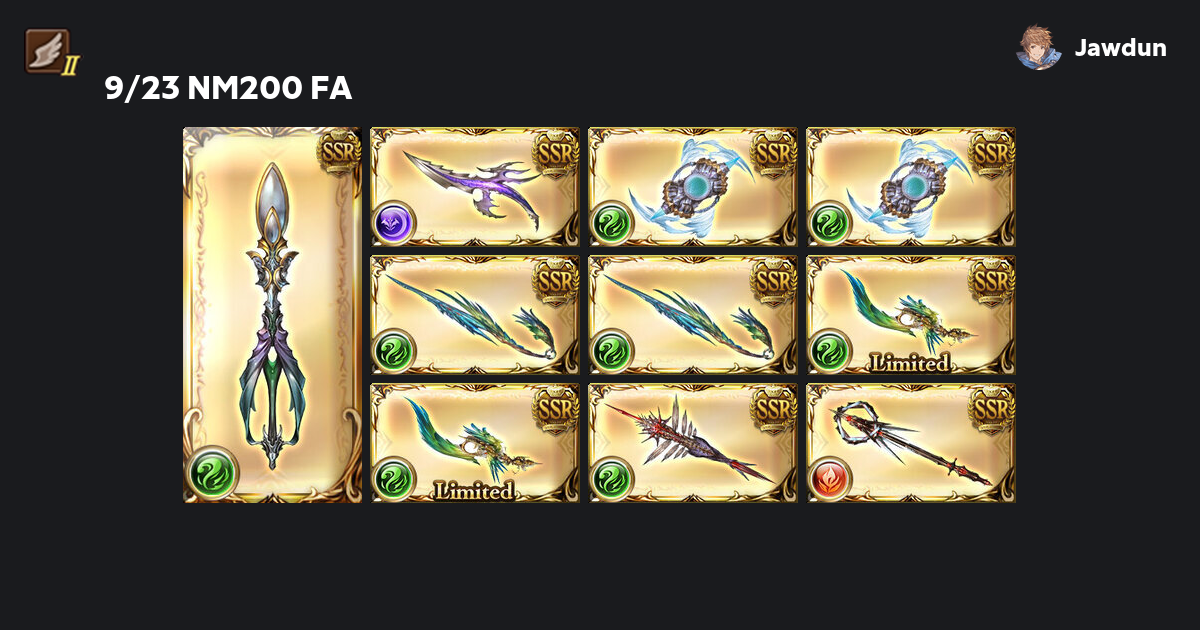Select the fire element staff weapon
This screenshot has height=630, width=1200.
click(911, 443)
